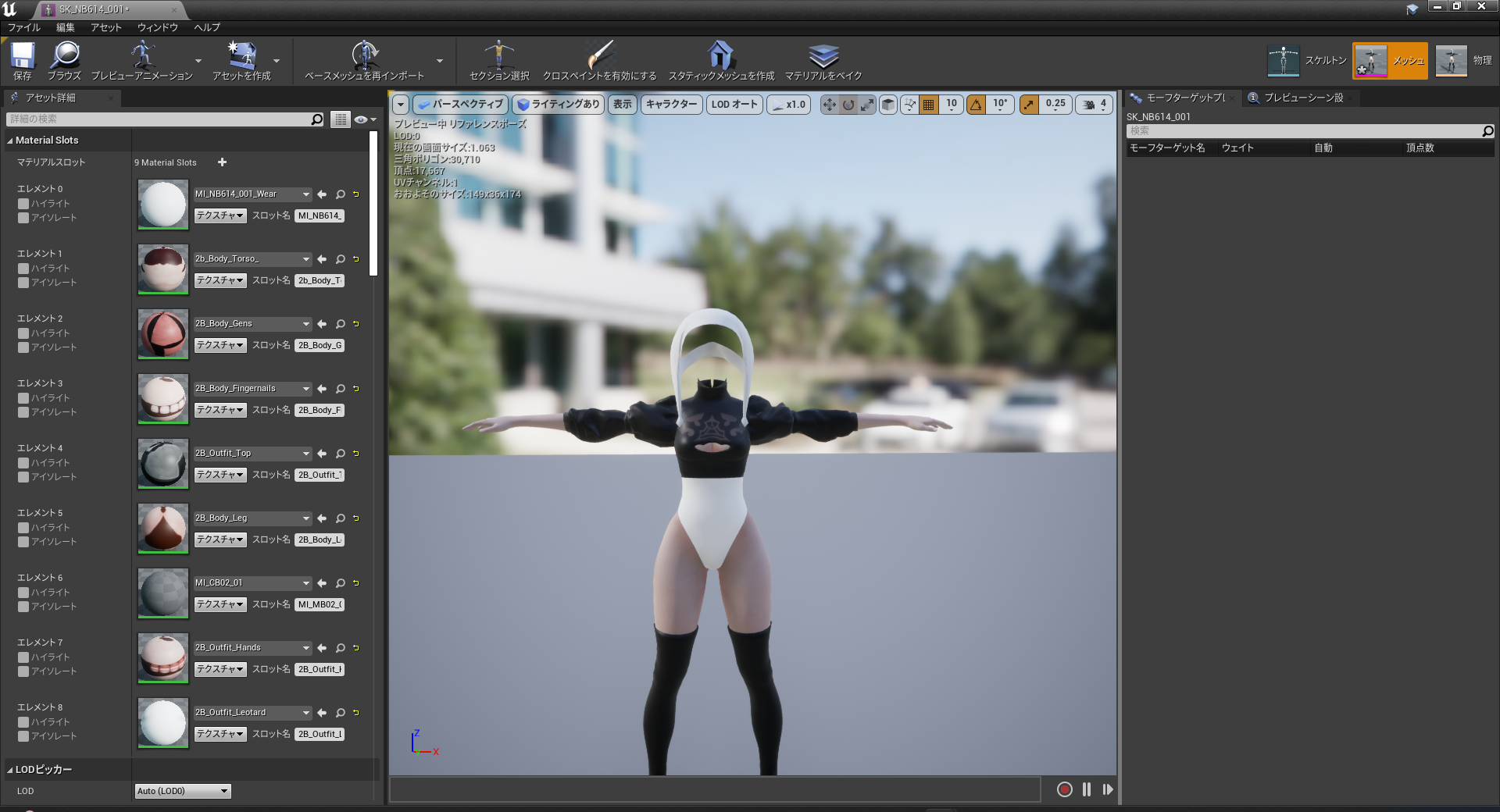Collapse the Material Slots section
Viewport: 1500px width, 812px height.
pos(10,141)
